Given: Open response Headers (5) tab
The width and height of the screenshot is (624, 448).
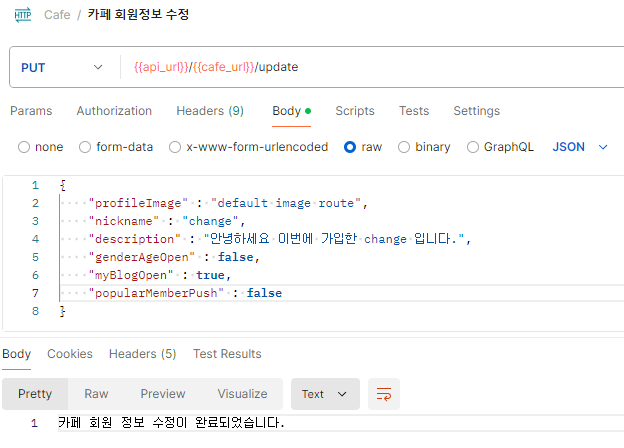Looking at the screenshot, I should [142, 354].
